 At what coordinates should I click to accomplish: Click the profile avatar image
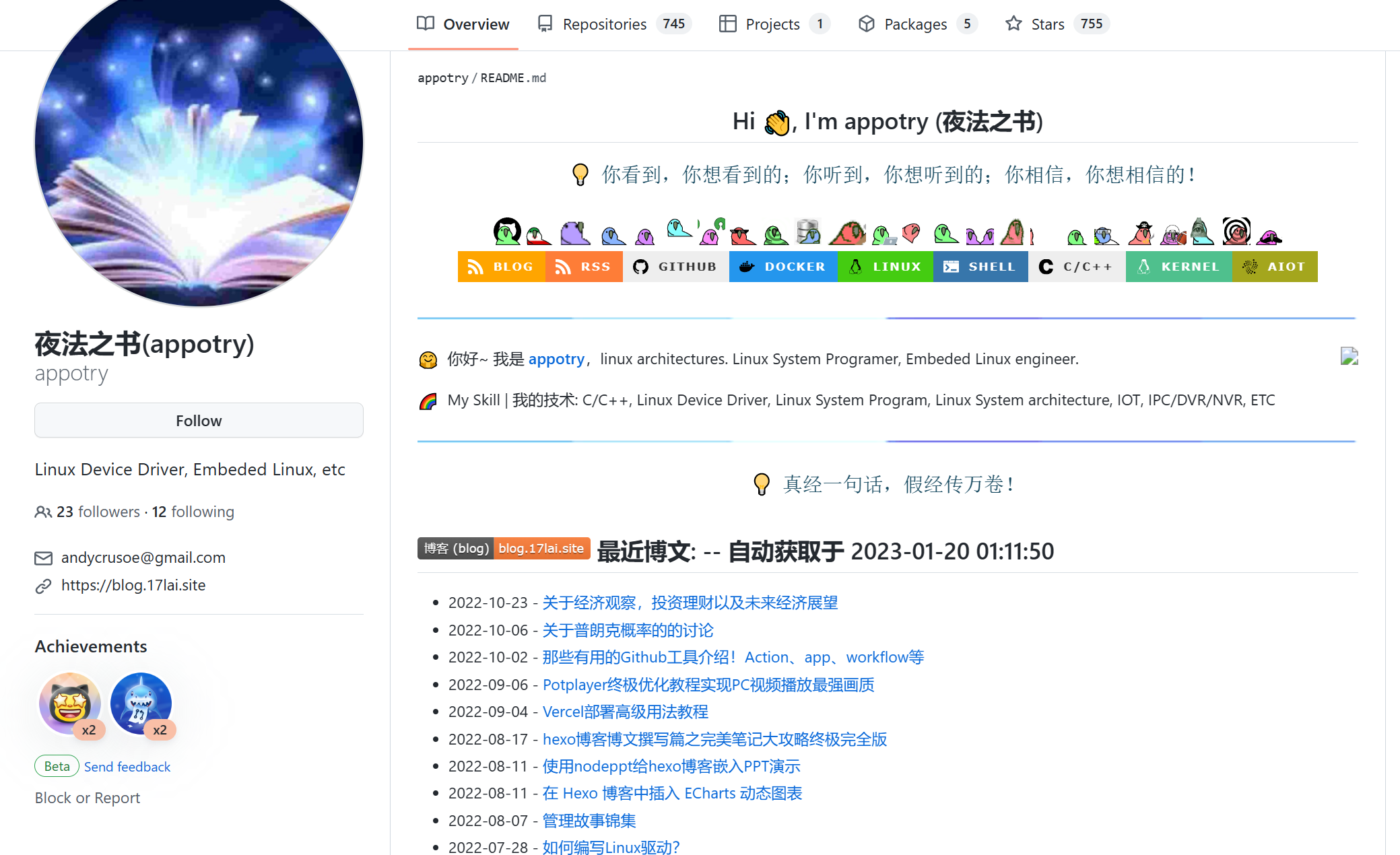(x=199, y=145)
